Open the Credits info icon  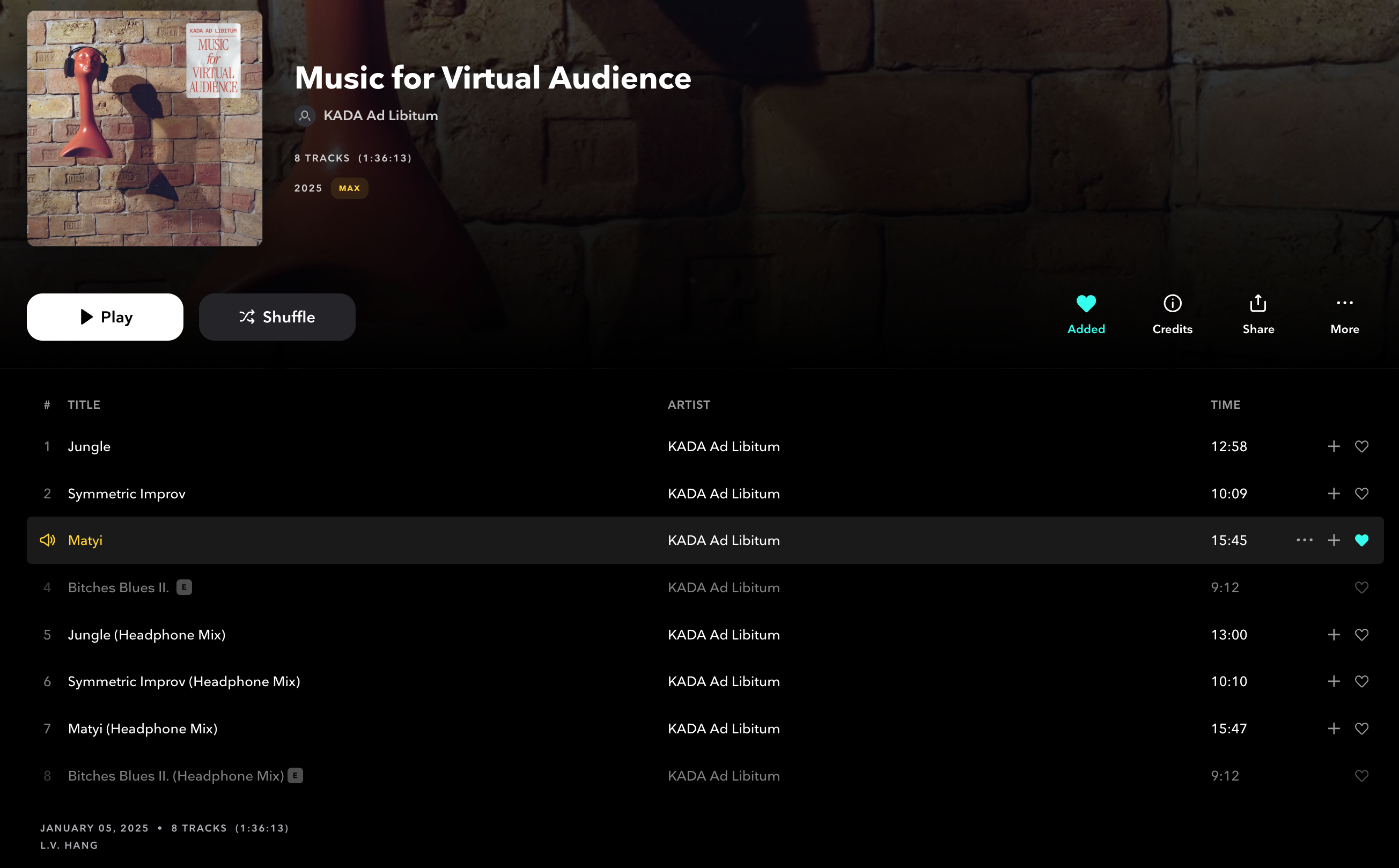click(x=1172, y=303)
